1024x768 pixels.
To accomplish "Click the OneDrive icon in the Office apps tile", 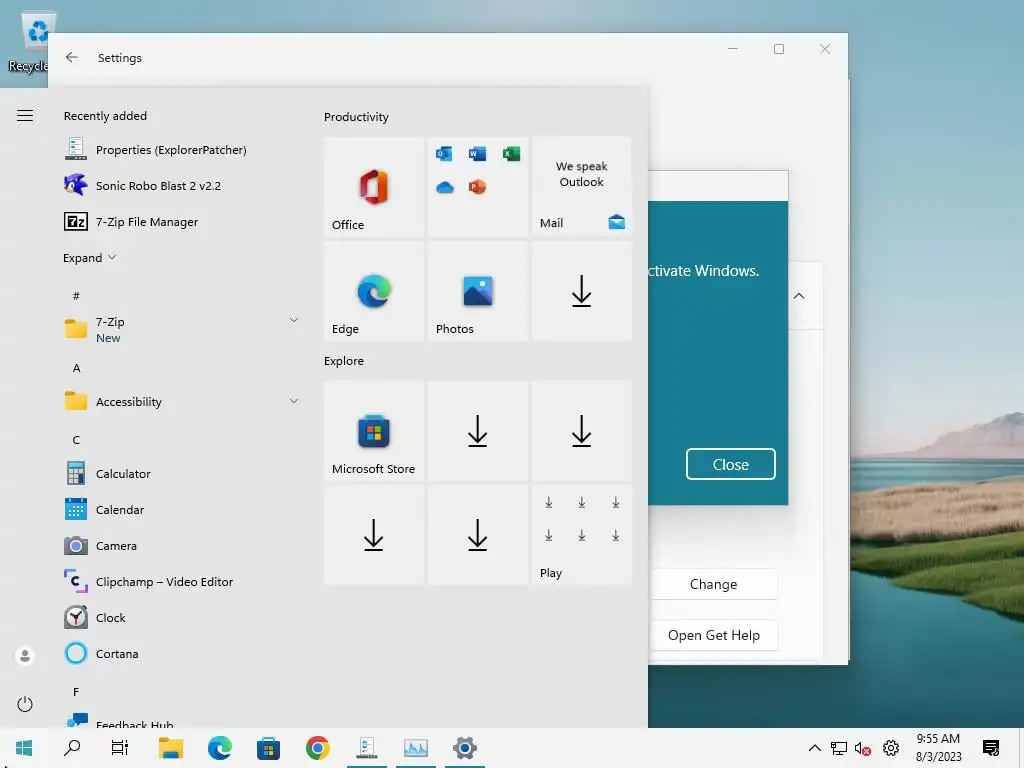I will tap(444, 187).
